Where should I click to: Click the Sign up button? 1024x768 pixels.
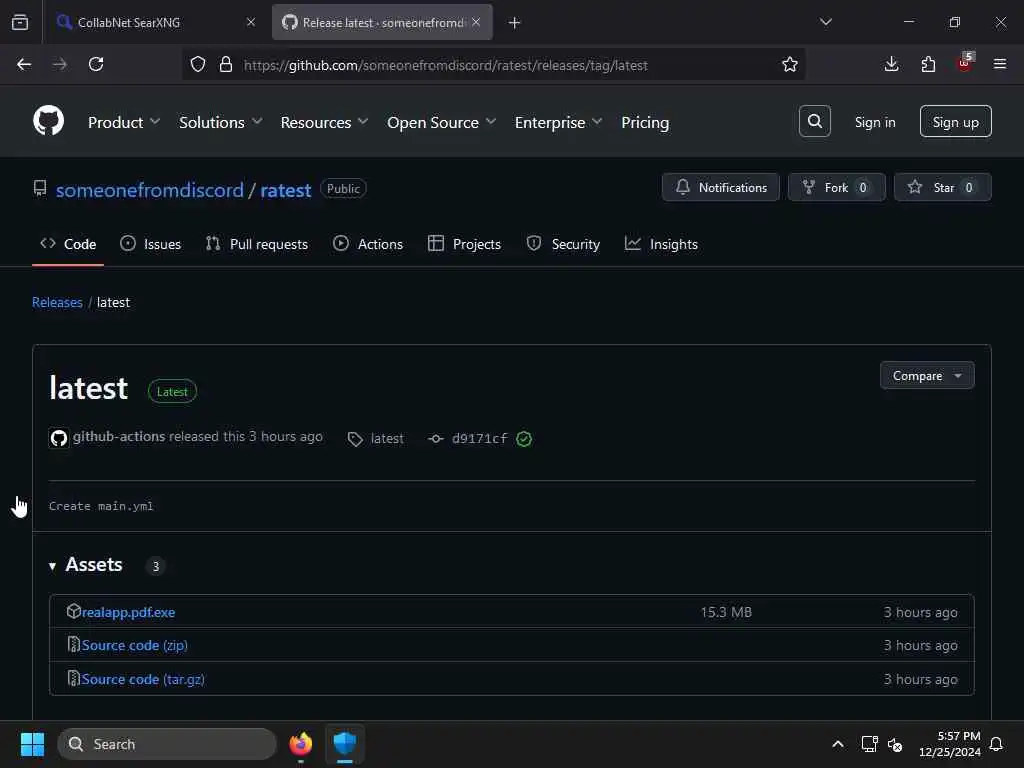[955, 121]
